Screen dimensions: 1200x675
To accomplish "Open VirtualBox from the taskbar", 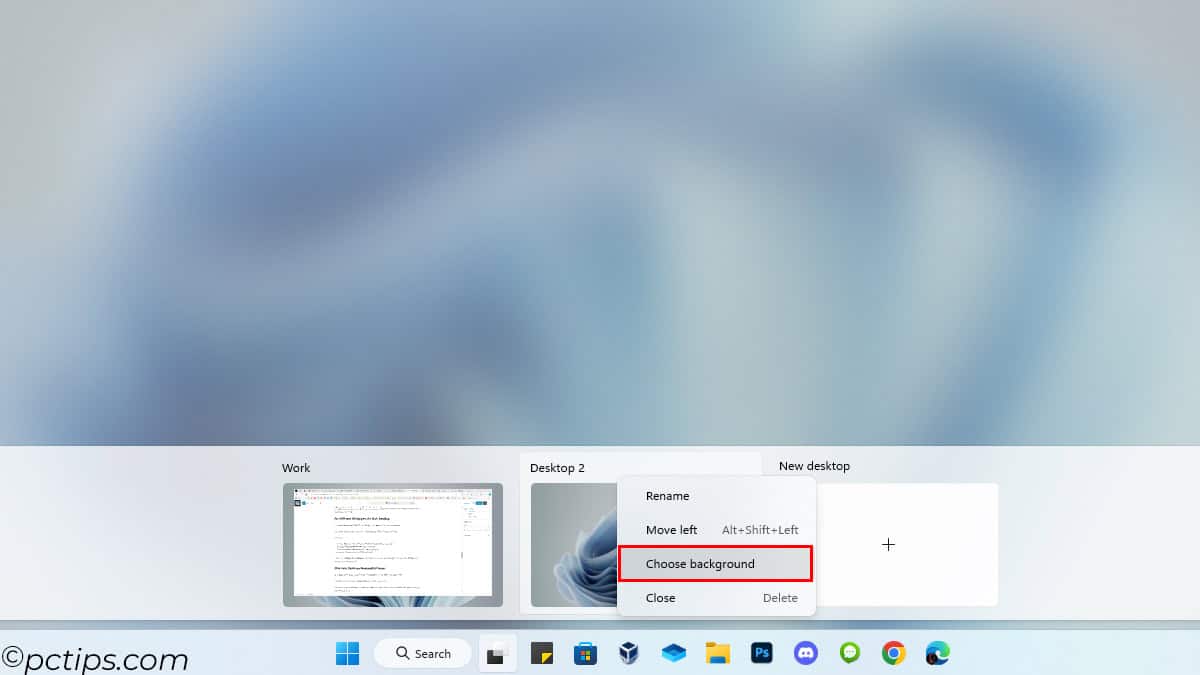I will pyautogui.click(x=629, y=653).
